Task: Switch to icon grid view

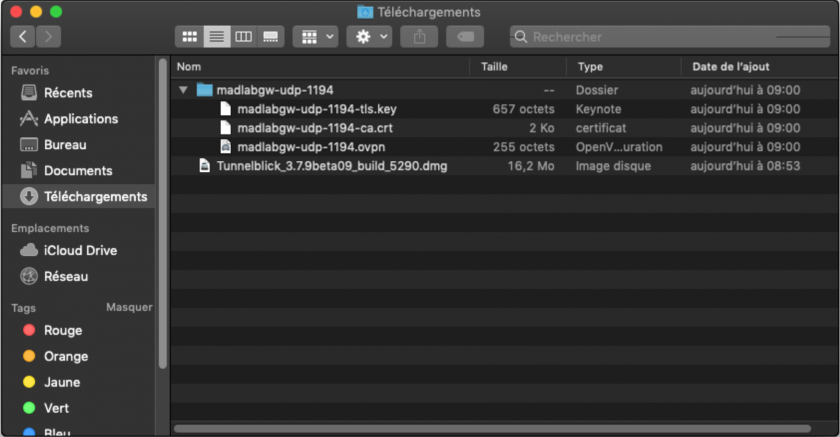Action: [190, 36]
